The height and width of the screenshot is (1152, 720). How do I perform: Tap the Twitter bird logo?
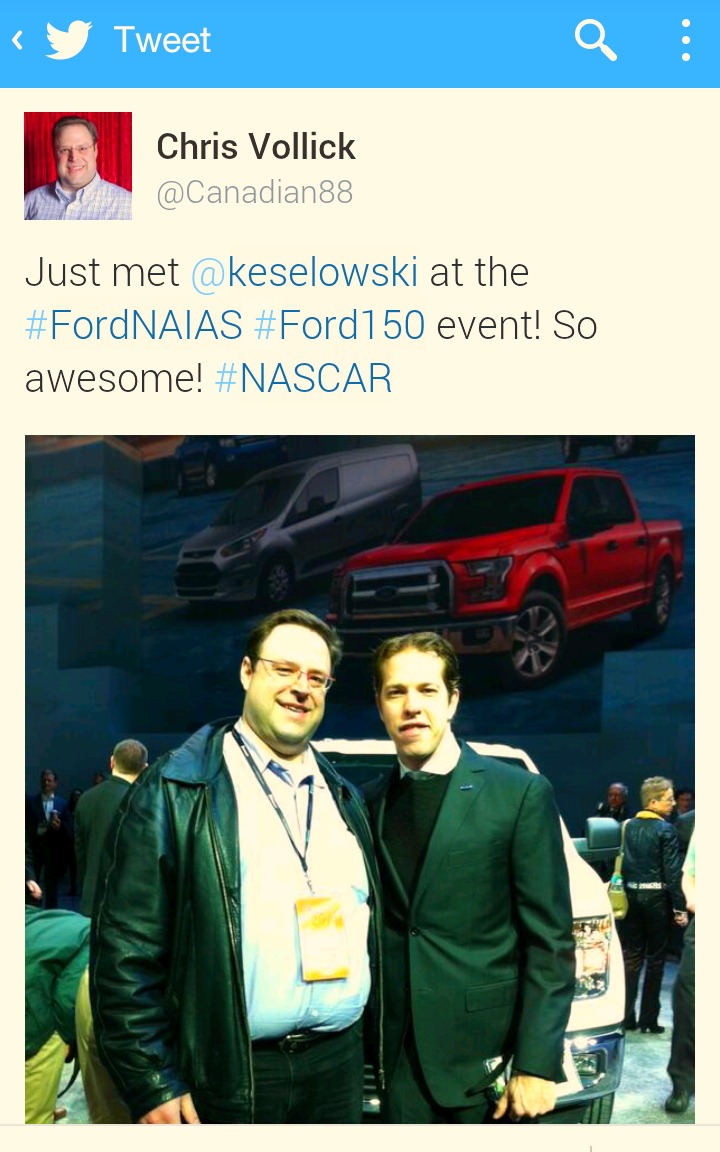point(68,40)
